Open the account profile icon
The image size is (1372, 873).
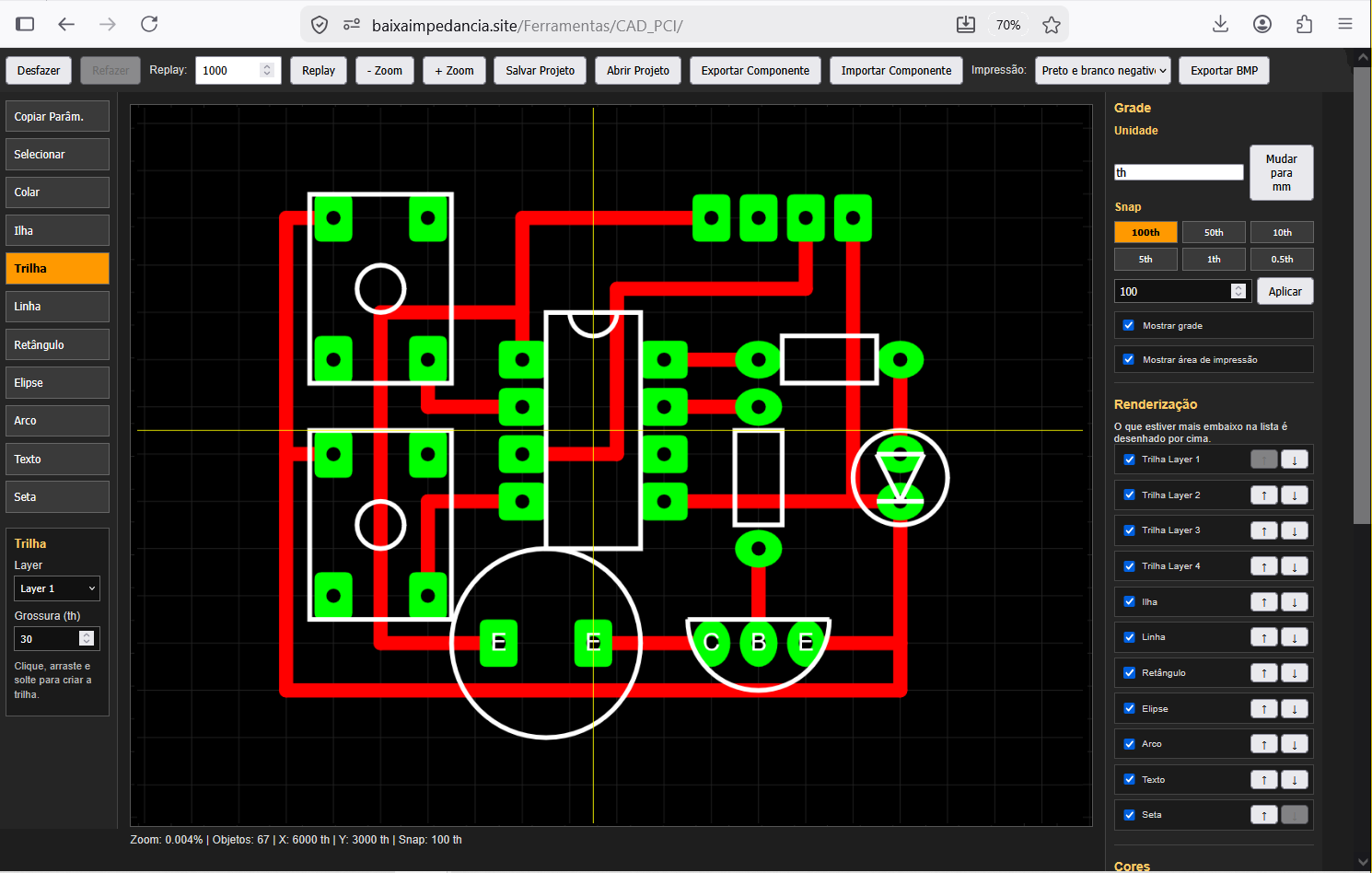pyautogui.click(x=1262, y=25)
